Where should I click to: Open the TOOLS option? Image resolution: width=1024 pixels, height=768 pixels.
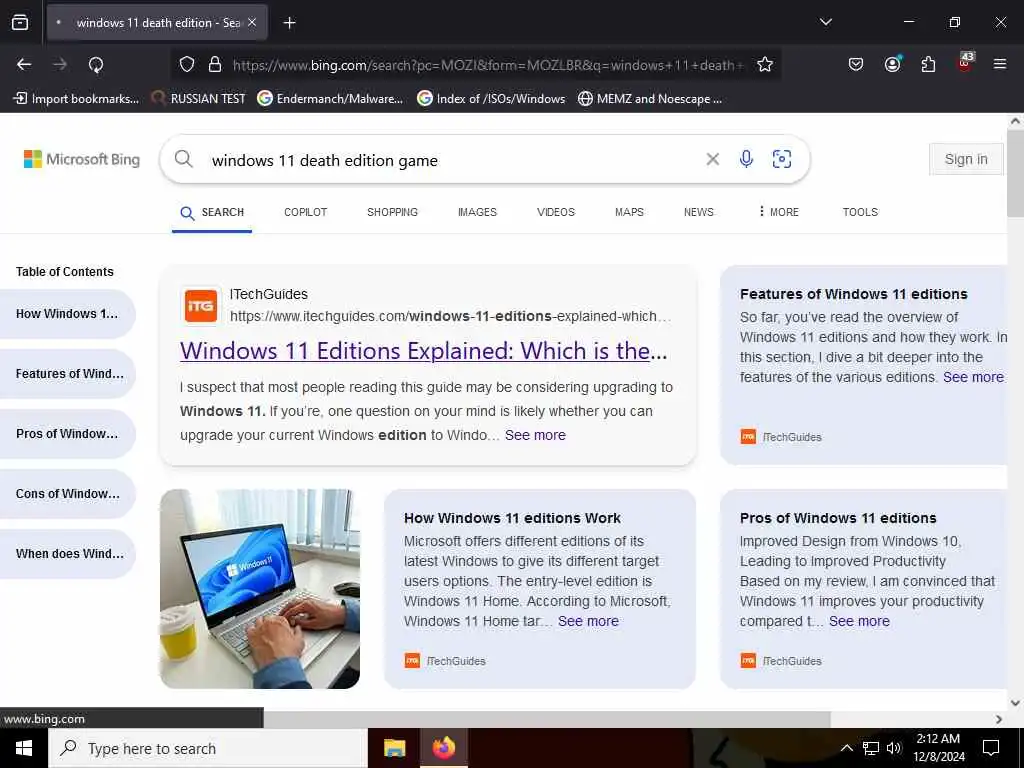[860, 212]
